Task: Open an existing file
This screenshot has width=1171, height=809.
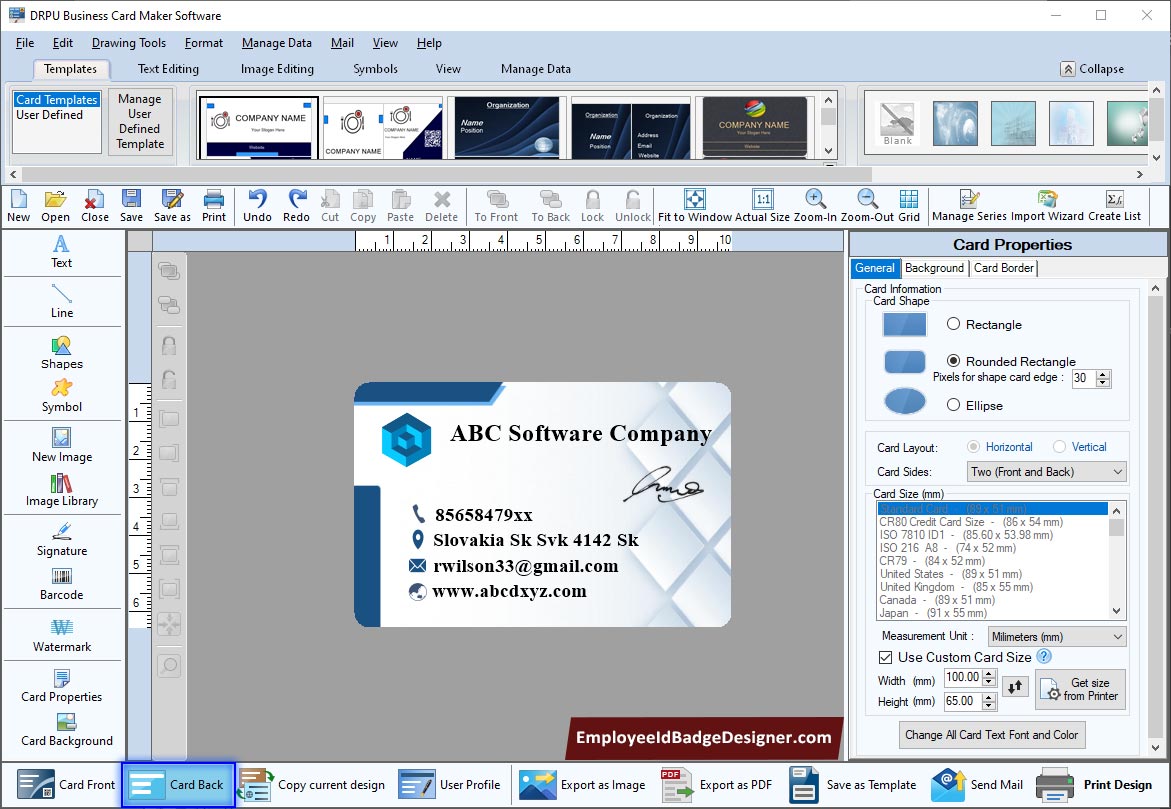Action: (55, 205)
